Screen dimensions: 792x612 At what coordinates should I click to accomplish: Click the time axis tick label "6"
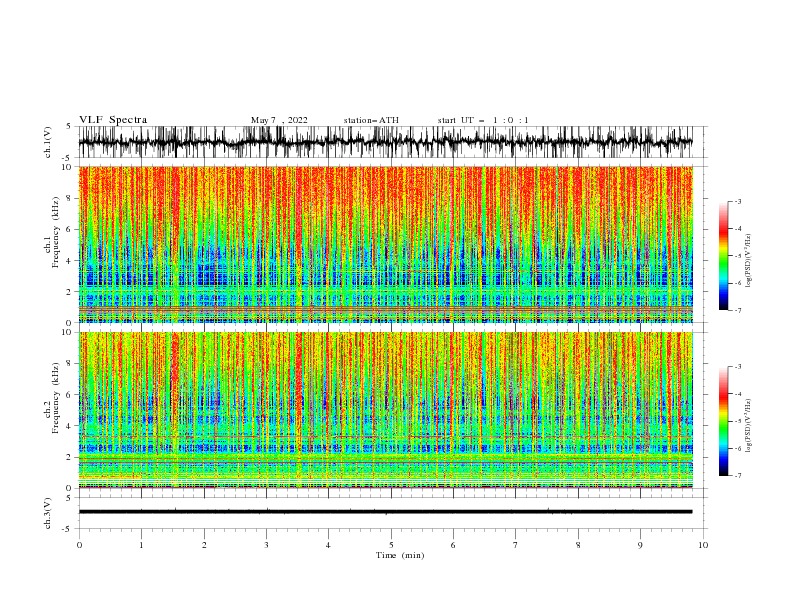click(453, 545)
